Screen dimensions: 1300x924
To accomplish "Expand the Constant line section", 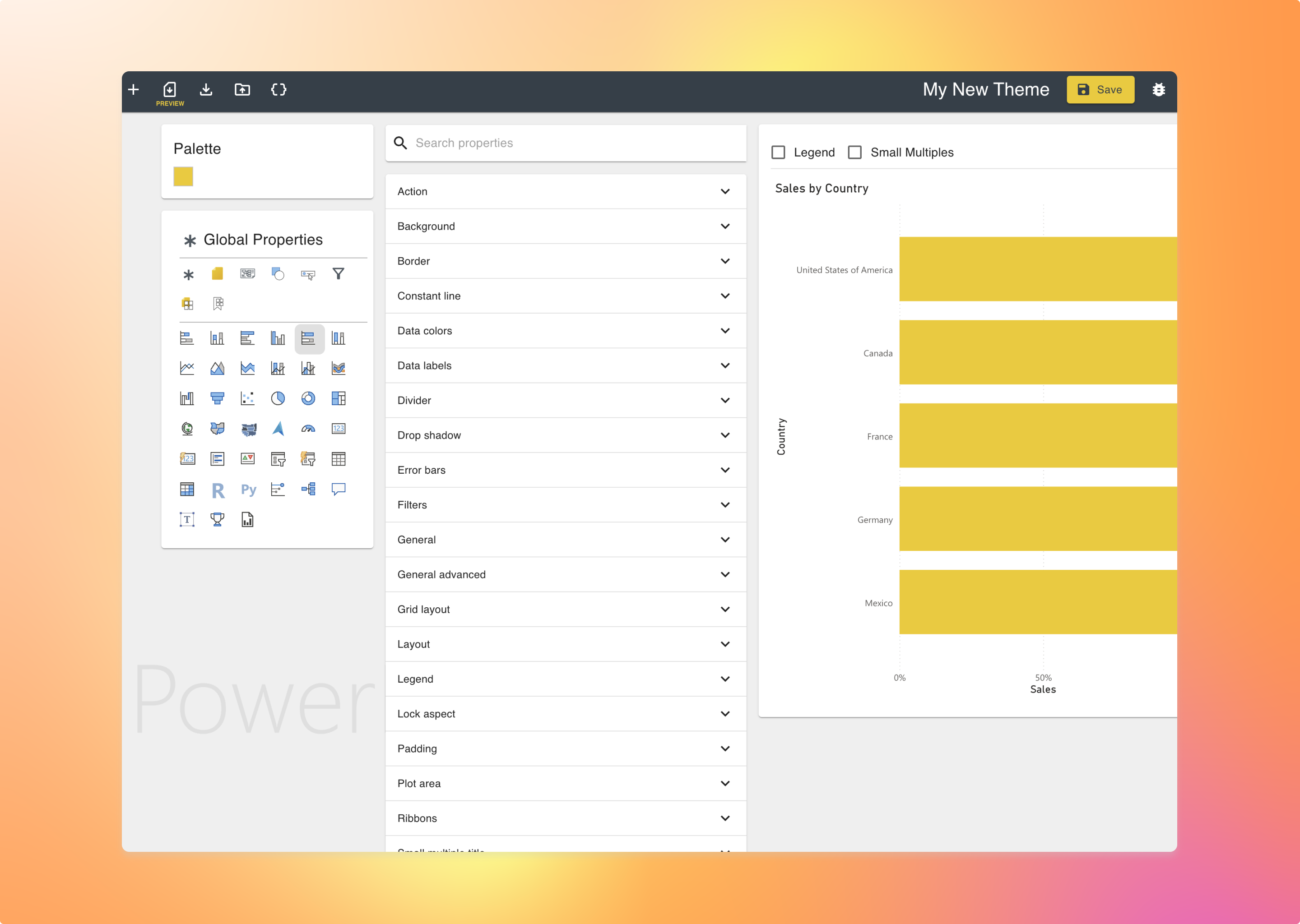I will (566, 296).
